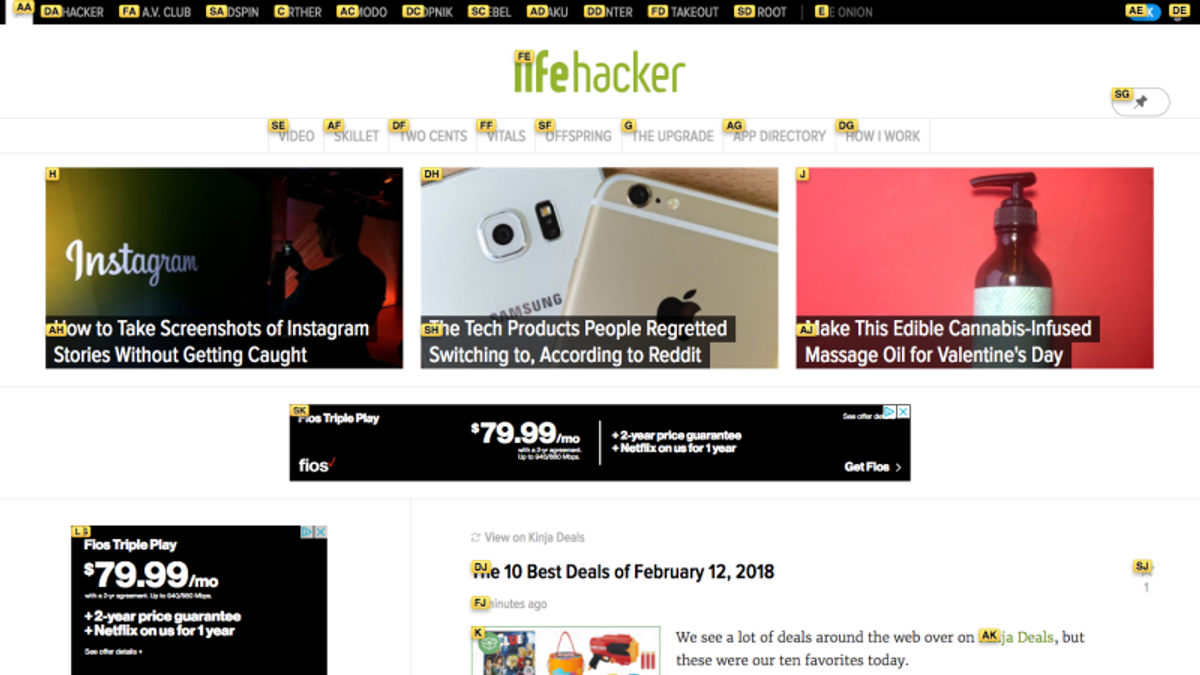The image size is (1200, 675).
Task: Star the 10 Best Deals article
Action: click(1146, 571)
